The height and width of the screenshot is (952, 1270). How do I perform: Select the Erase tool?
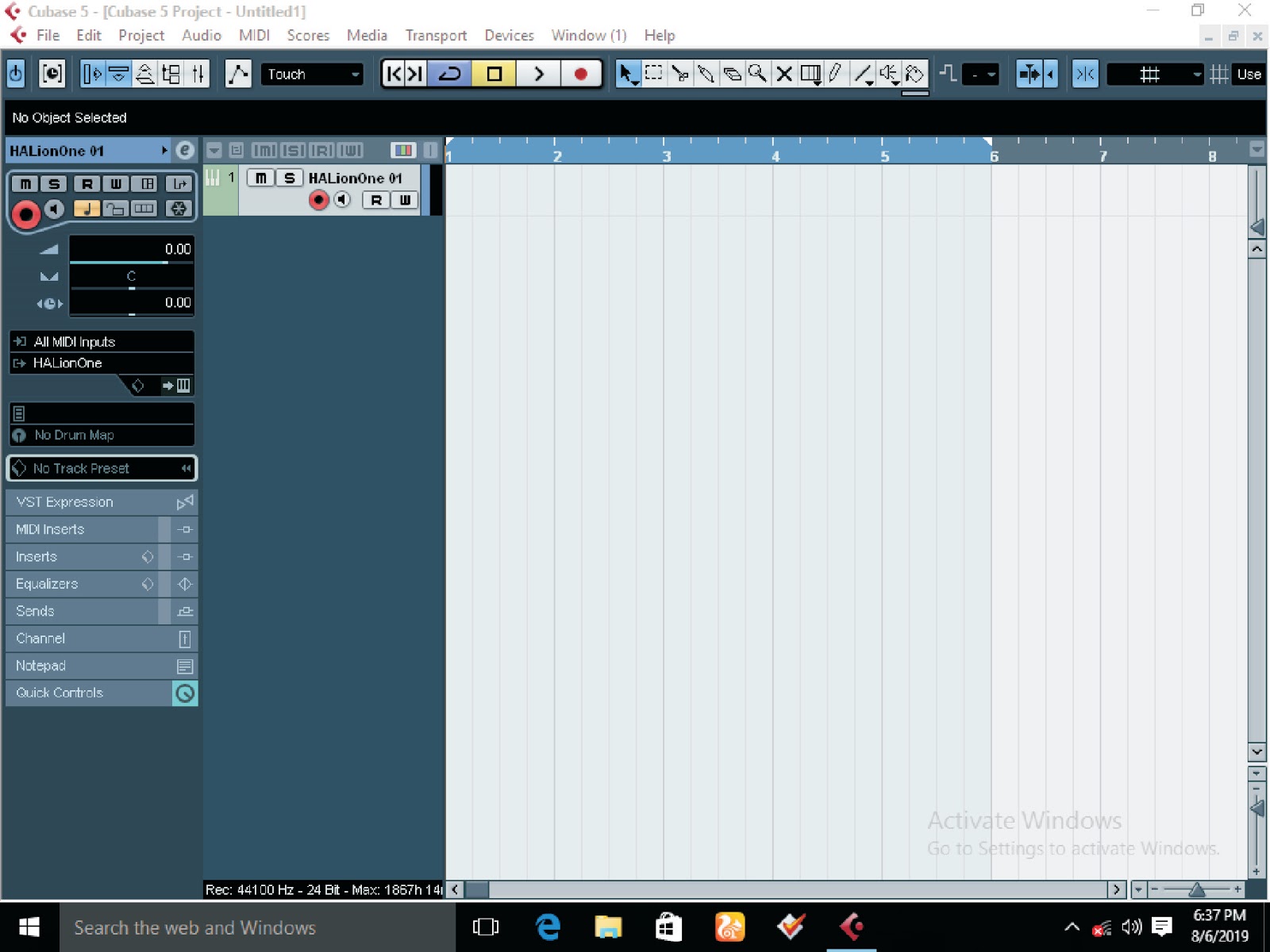click(732, 74)
